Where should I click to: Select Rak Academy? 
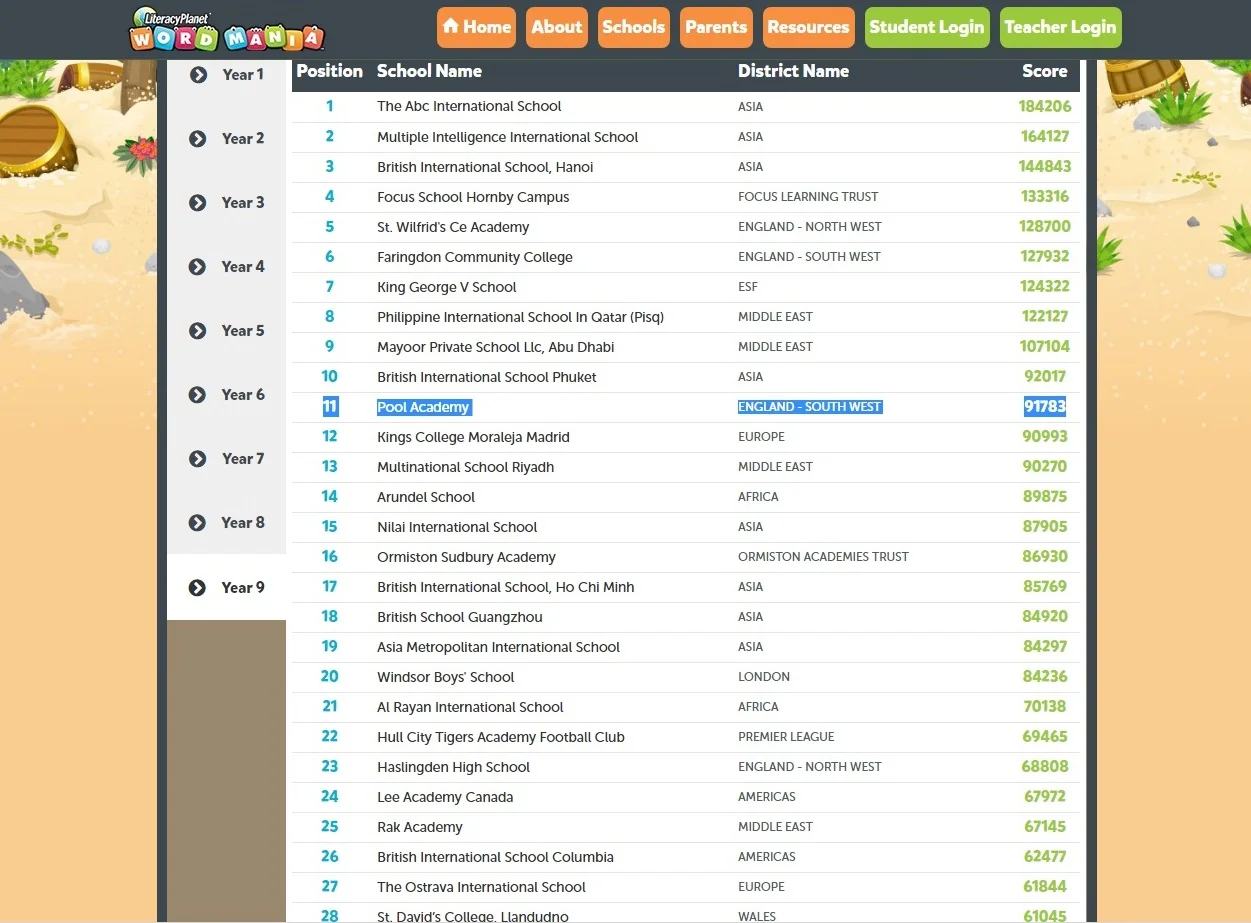click(x=420, y=827)
